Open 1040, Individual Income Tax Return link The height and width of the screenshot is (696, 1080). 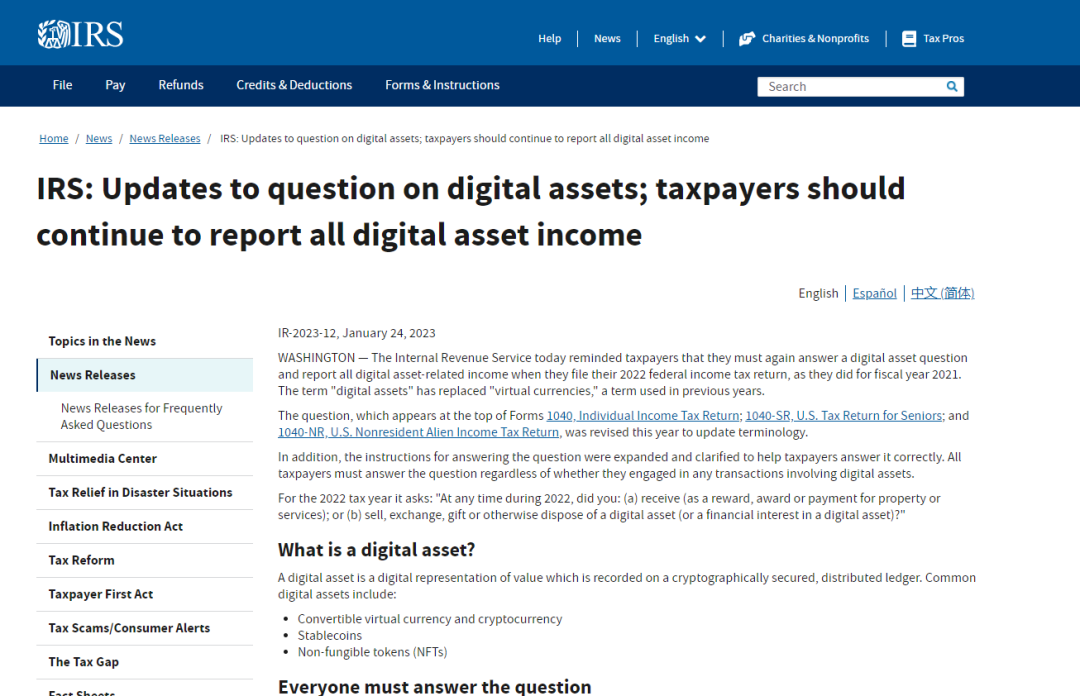[643, 416]
